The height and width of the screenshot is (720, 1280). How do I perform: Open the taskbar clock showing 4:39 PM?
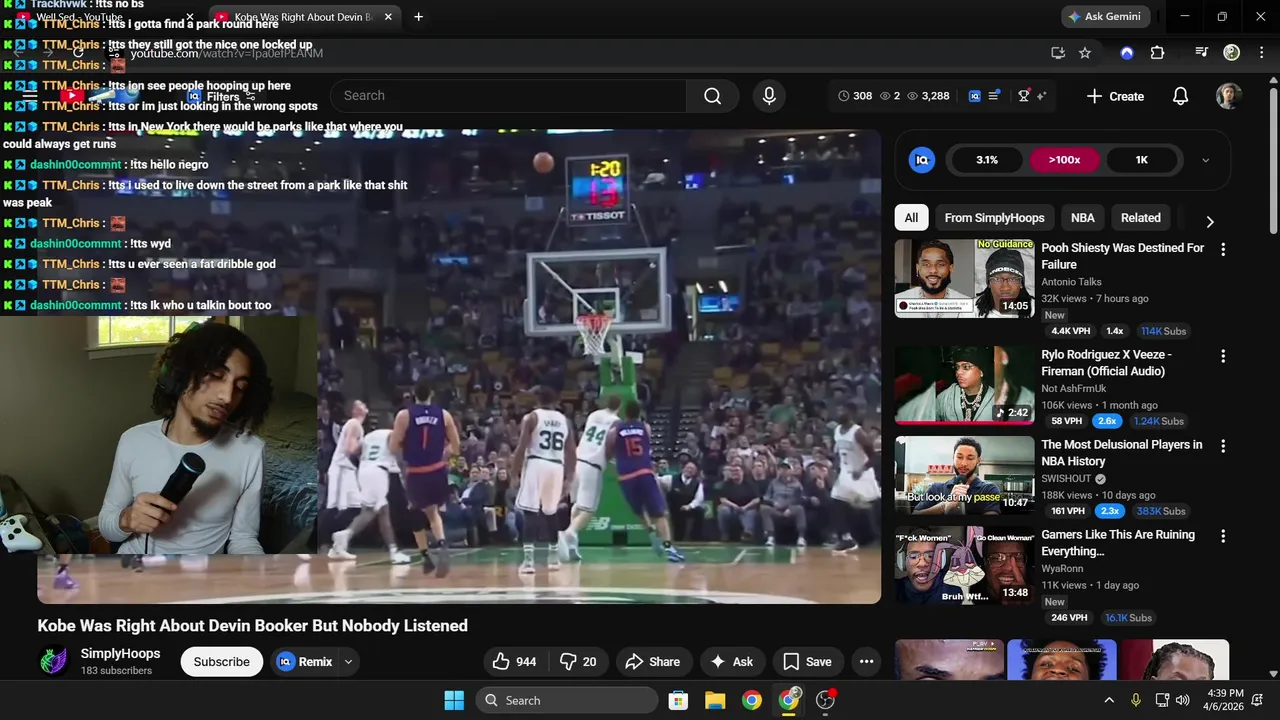(1226, 700)
